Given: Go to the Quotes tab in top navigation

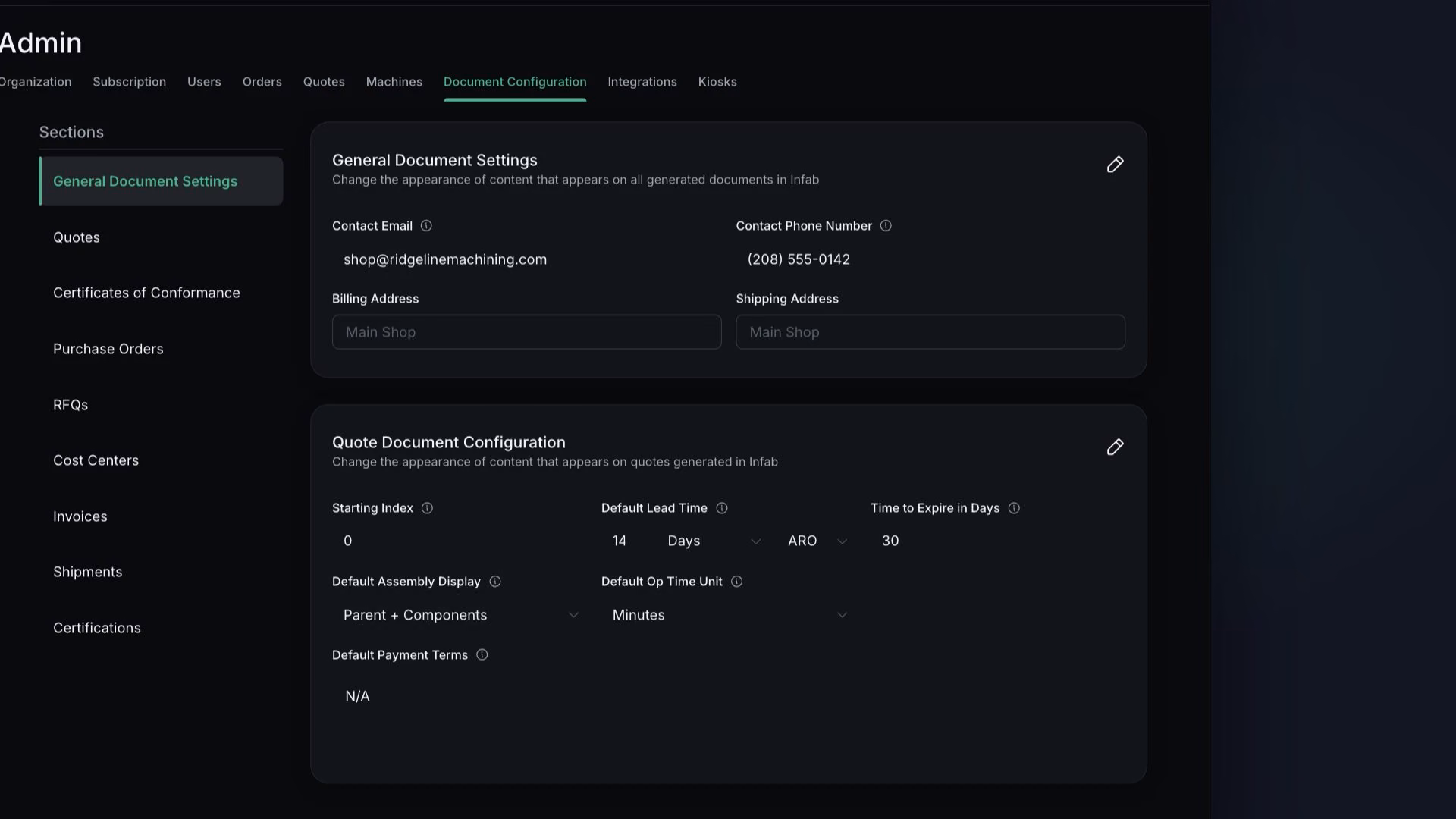Looking at the screenshot, I should (x=324, y=82).
